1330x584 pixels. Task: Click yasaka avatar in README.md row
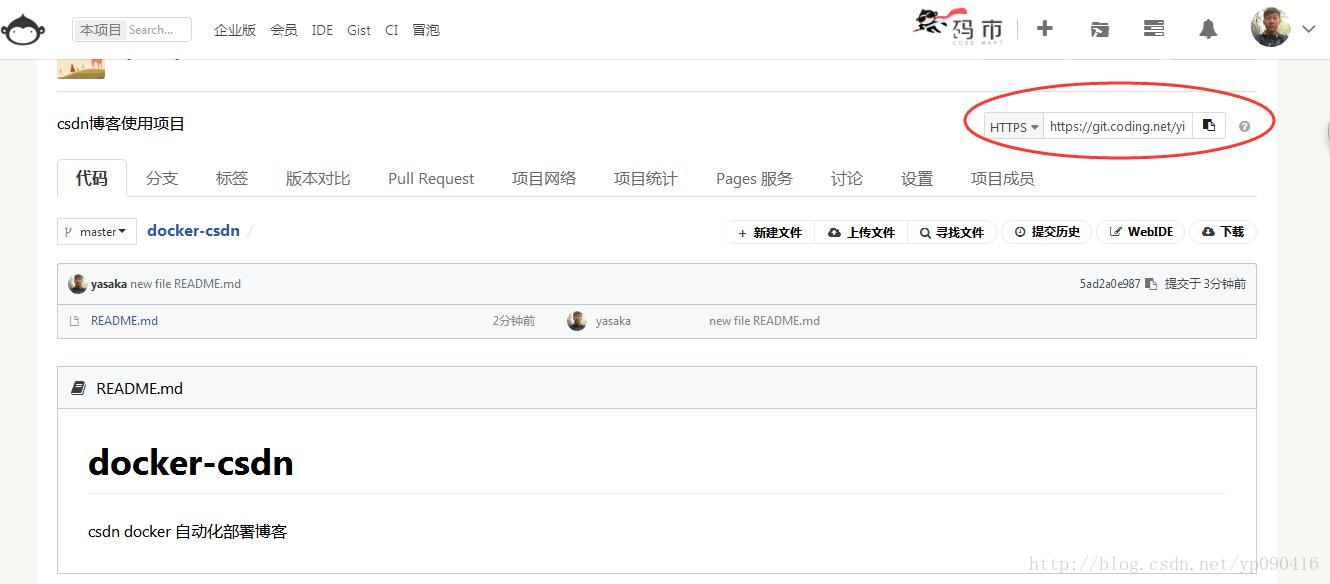click(576, 320)
